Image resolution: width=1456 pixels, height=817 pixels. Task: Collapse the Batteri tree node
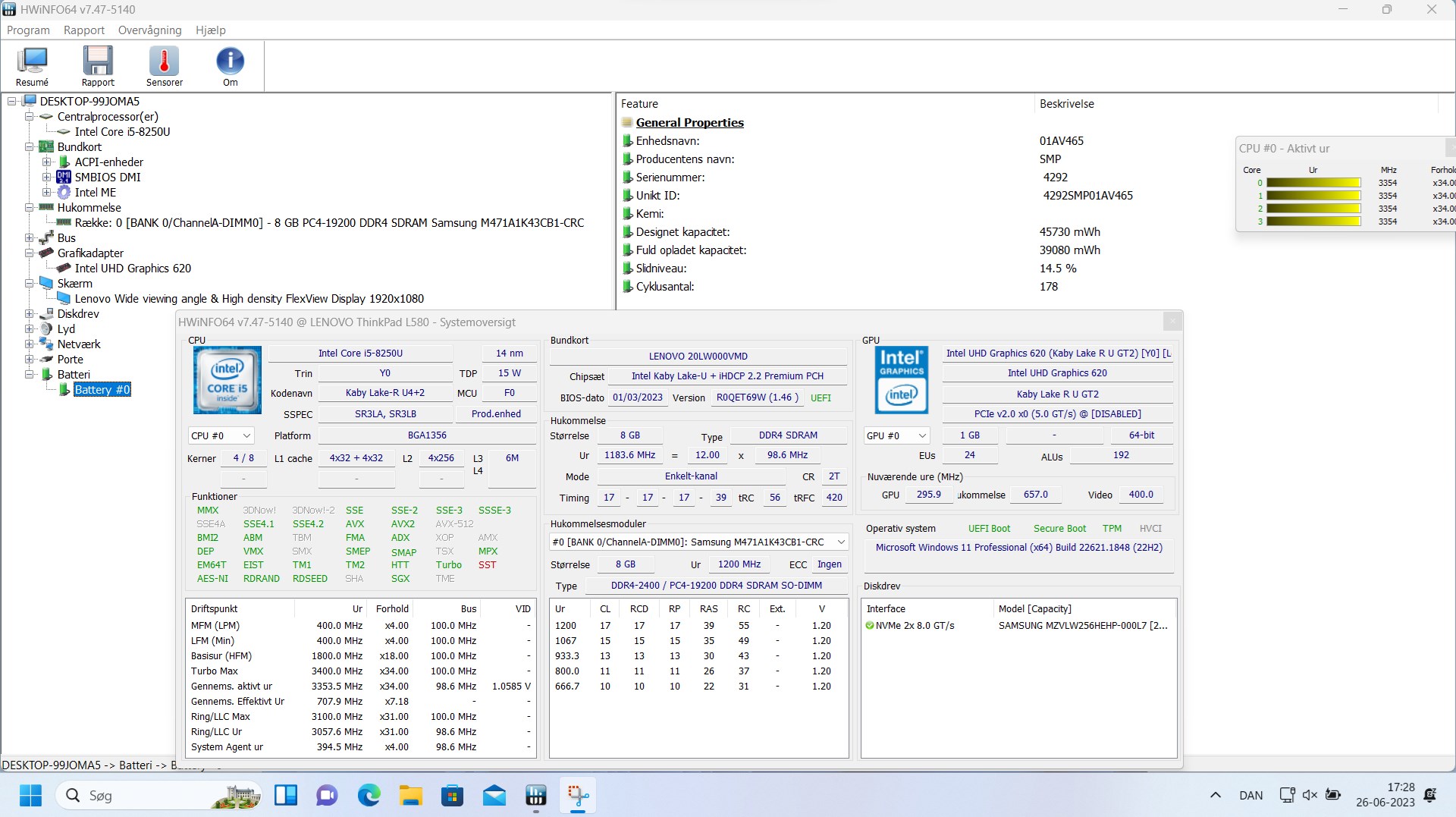point(29,374)
